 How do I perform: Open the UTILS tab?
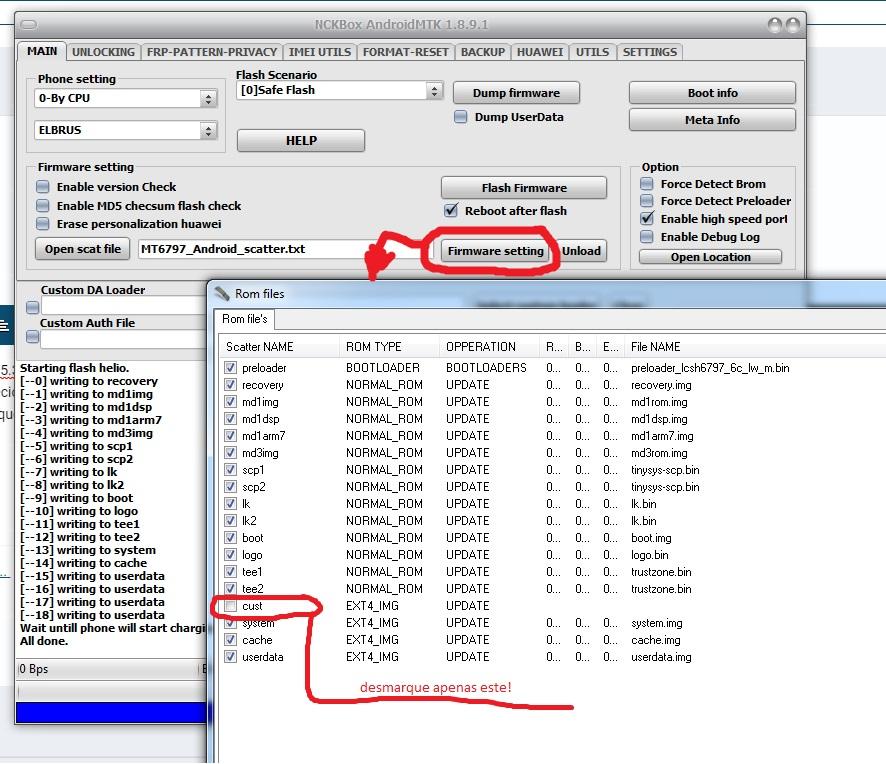pyautogui.click(x=592, y=52)
